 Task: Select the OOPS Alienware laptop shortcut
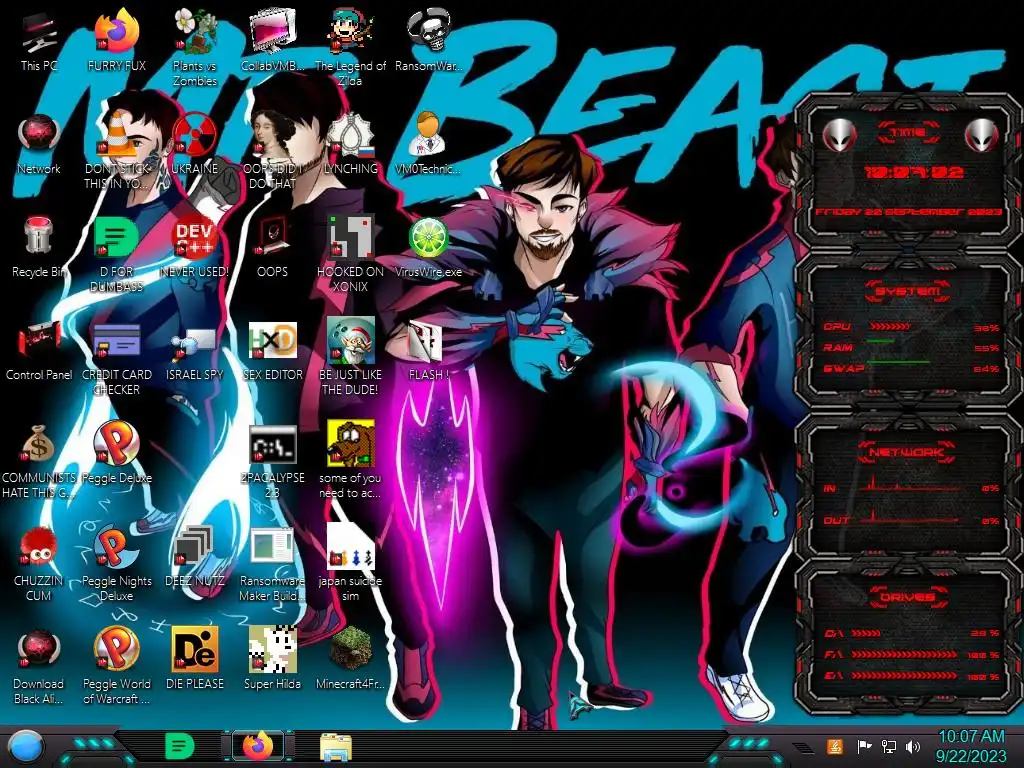tap(272, 247)
